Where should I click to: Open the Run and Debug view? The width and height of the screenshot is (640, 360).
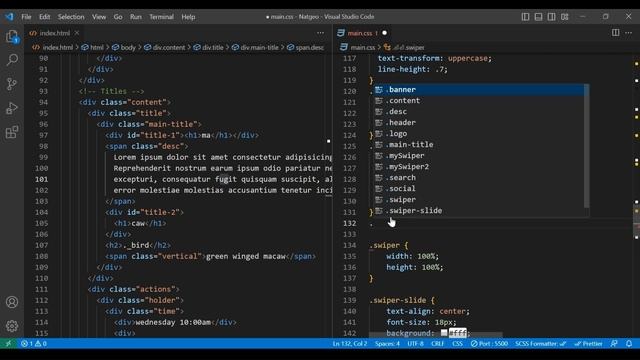point(12,108)
